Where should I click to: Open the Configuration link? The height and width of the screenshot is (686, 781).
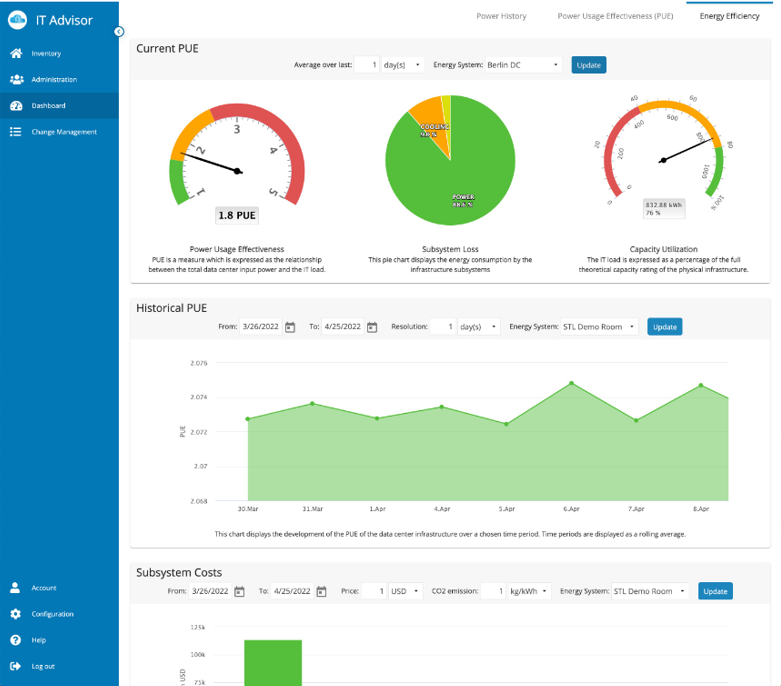(52, 614)
